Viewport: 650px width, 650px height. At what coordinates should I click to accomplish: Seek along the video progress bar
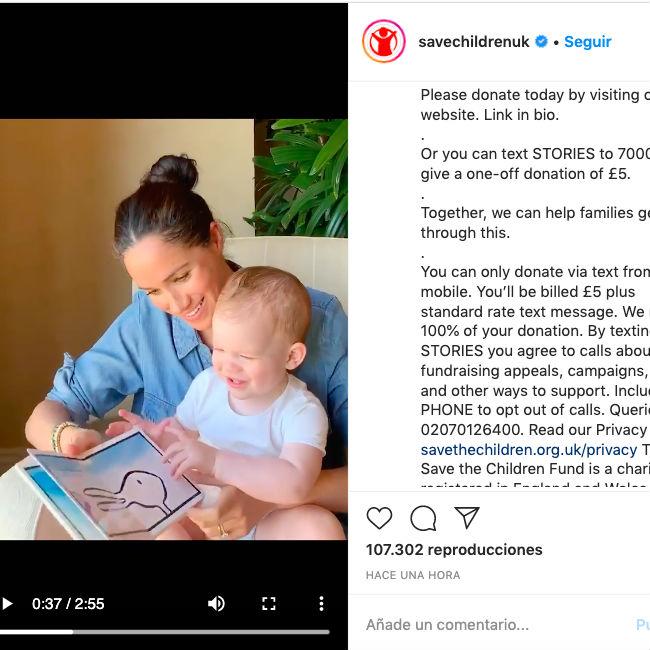[165, 632]
